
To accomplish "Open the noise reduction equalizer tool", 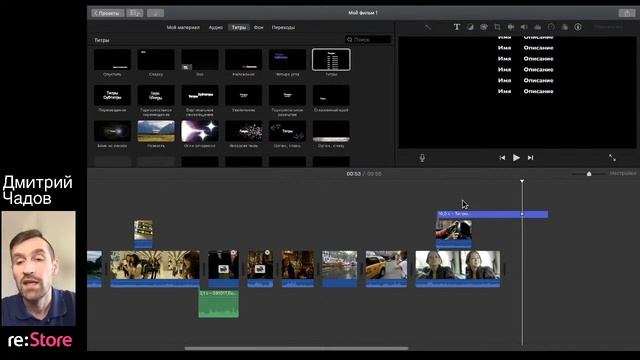I will (x=538, y=27).
